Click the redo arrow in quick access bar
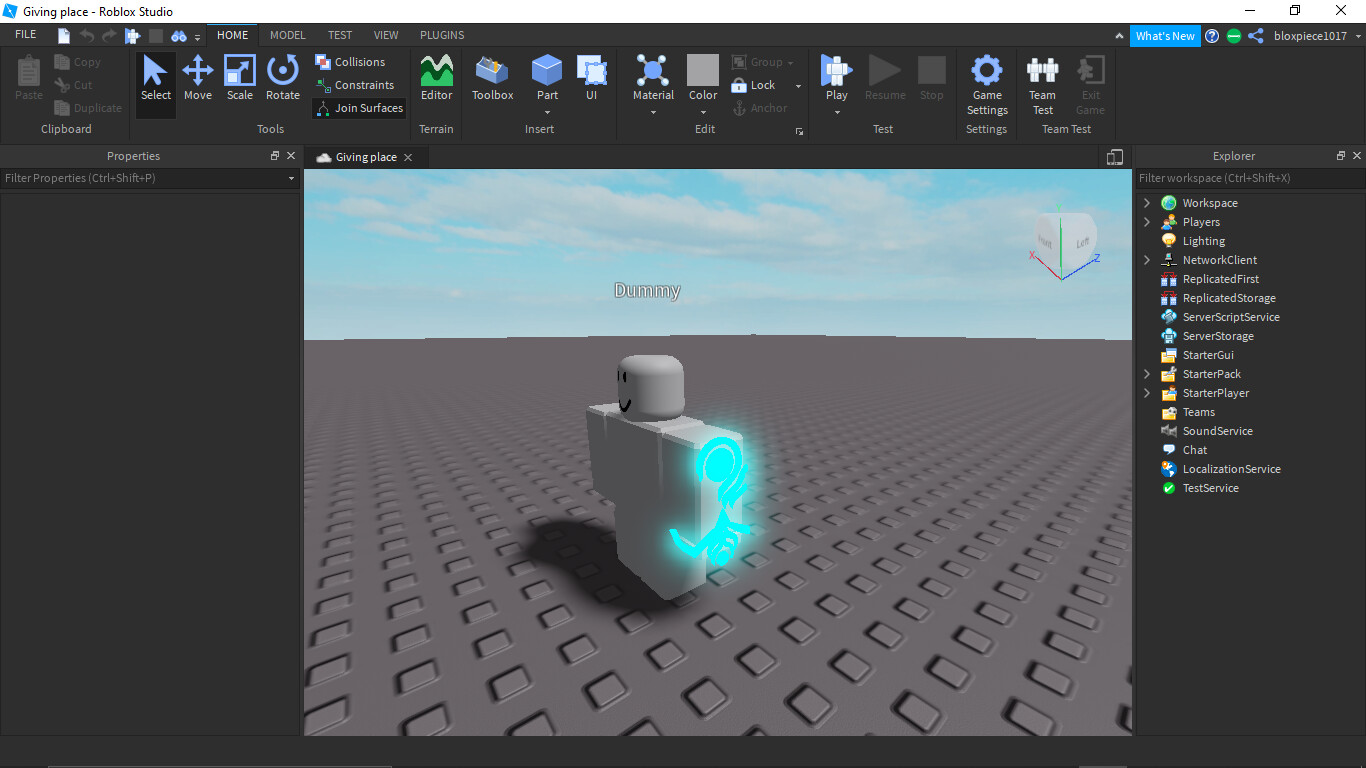Viewport: 1366px width, 768px height. 109,36
